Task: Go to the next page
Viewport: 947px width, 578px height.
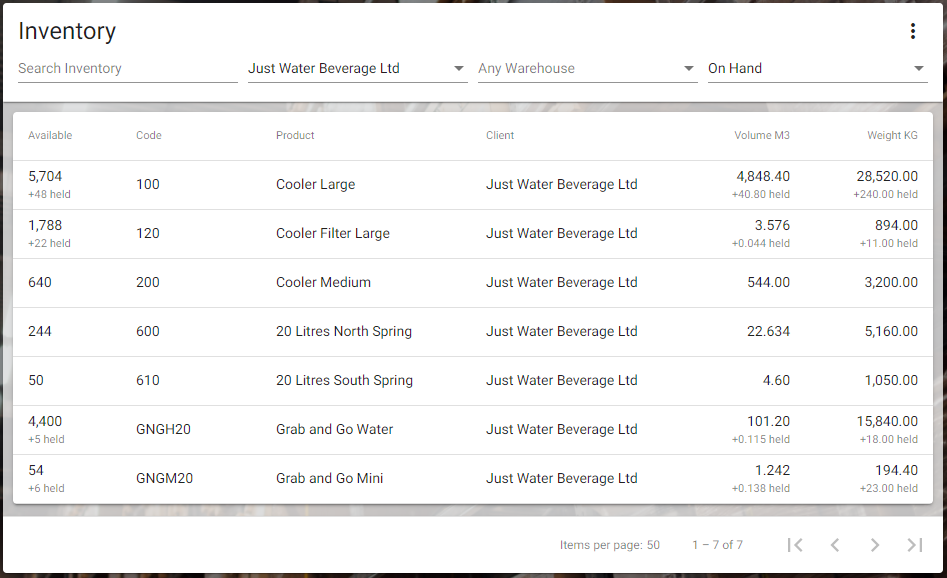Action: click(875, 545)
